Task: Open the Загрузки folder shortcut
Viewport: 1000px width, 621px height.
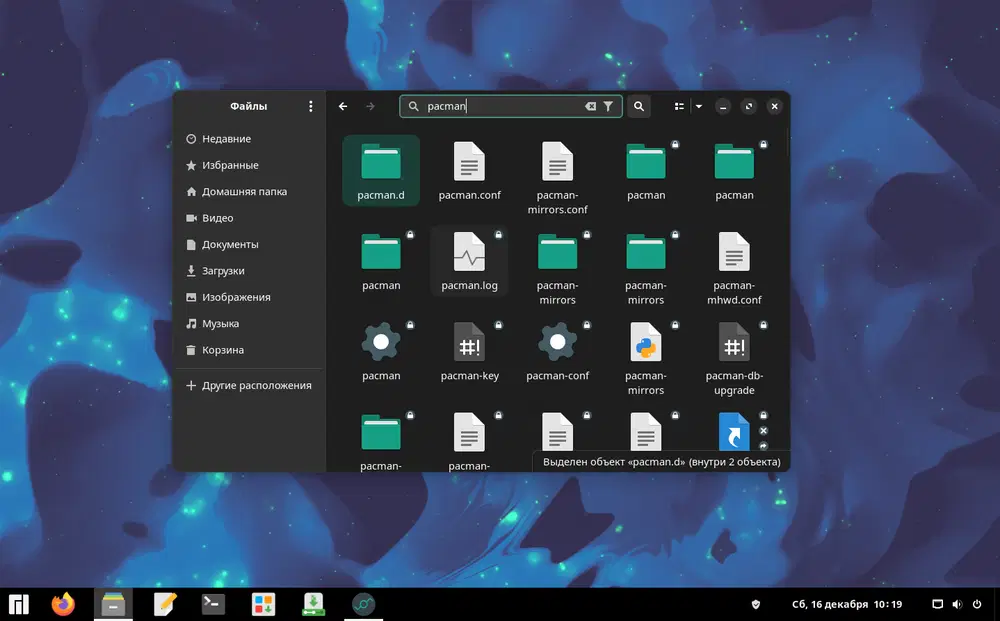Action: coord(223,271)
